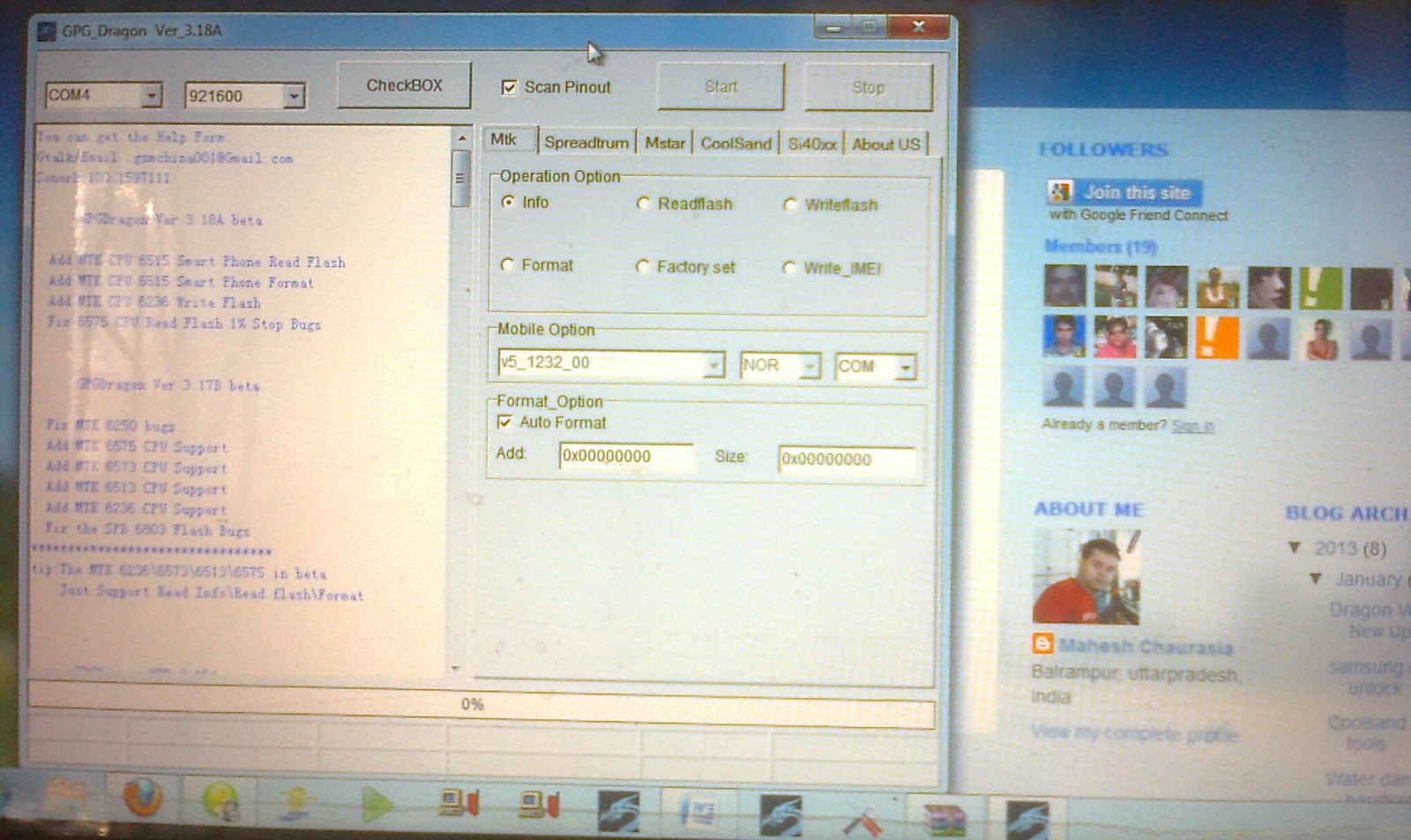Click the log panel scrollbar thumb
Screen dimensions: 1411x840
pyautogui.click(x=459, y=179)
